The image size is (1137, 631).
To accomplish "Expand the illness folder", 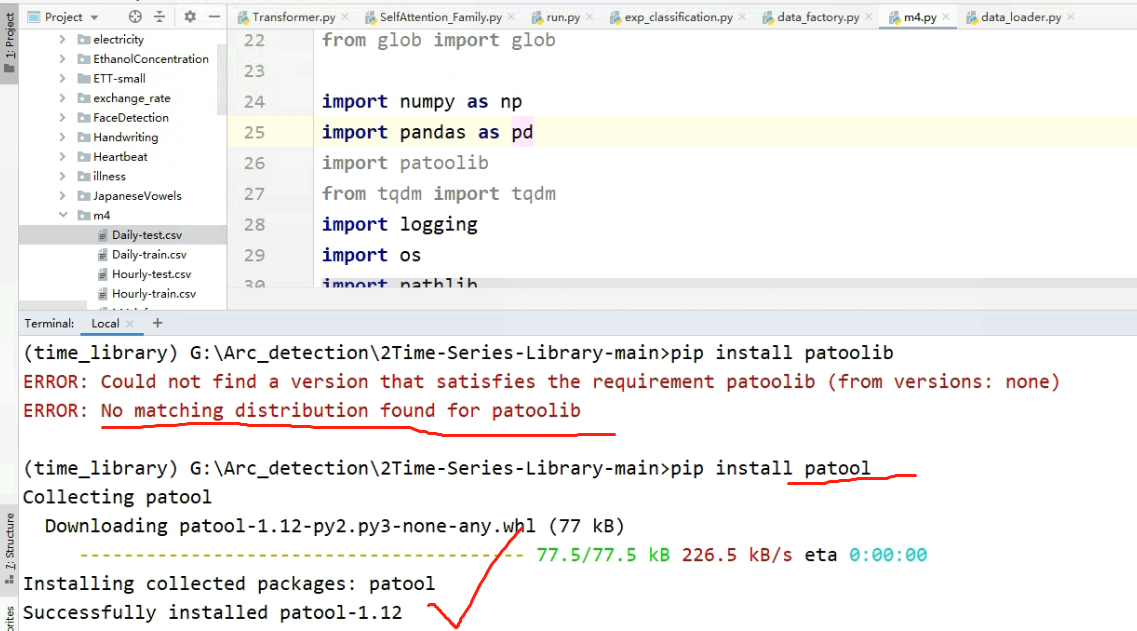I will coord(62,176).
